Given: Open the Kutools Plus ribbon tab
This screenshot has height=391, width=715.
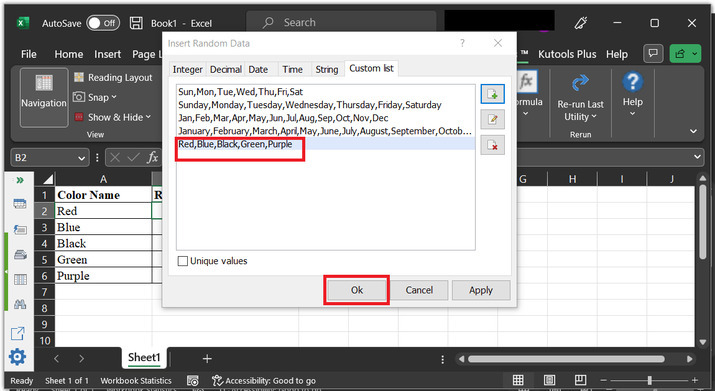Looking at the screenshot, I should pos(567,54).
